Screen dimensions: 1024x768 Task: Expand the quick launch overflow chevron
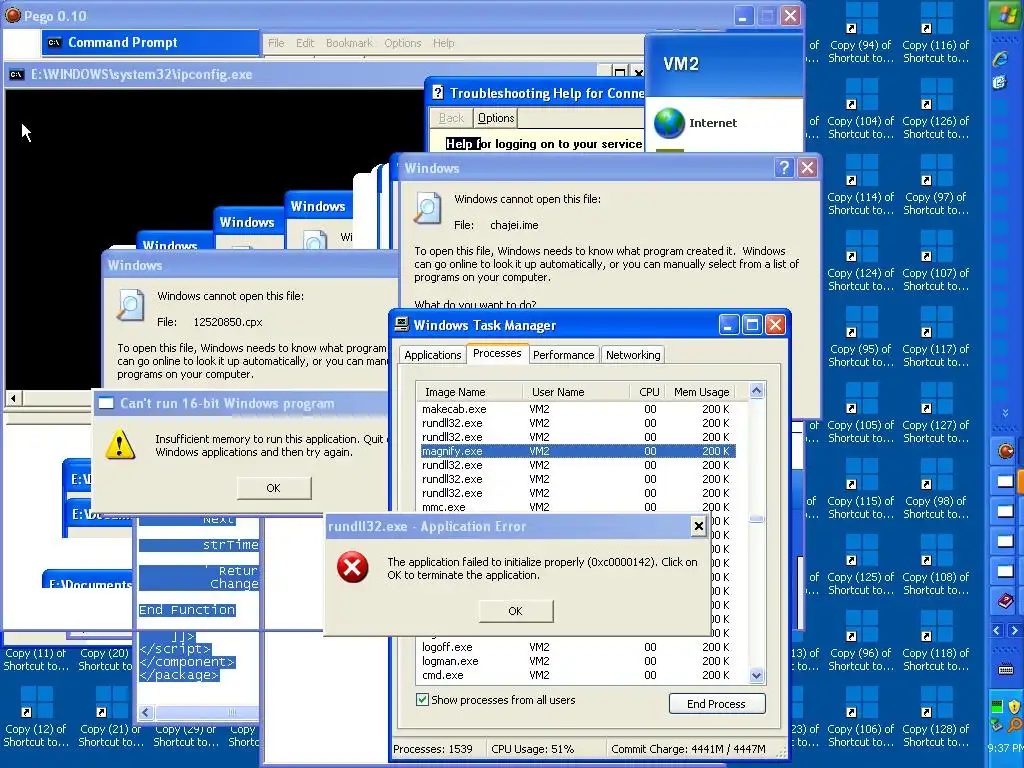pyautogui.click(x=1005, y=413)
